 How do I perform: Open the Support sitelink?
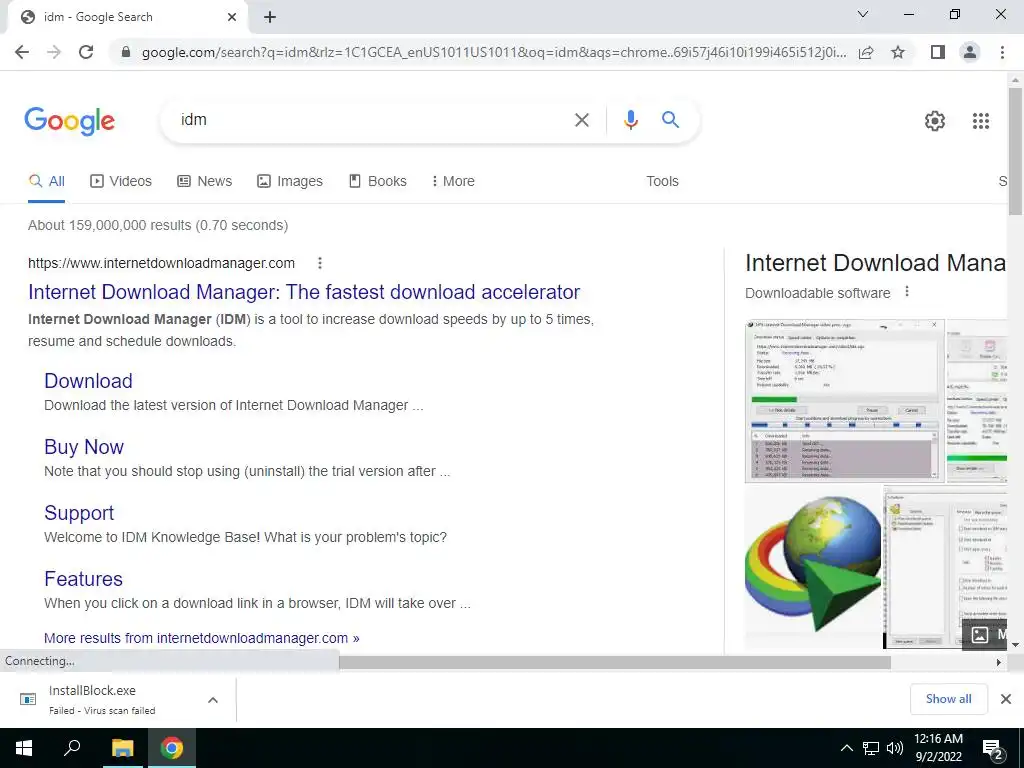[x=79, y=513]
